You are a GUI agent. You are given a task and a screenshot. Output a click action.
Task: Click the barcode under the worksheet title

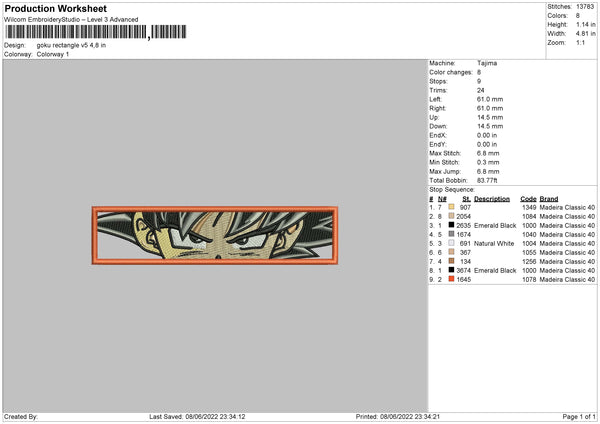click(x=96, y=32)
